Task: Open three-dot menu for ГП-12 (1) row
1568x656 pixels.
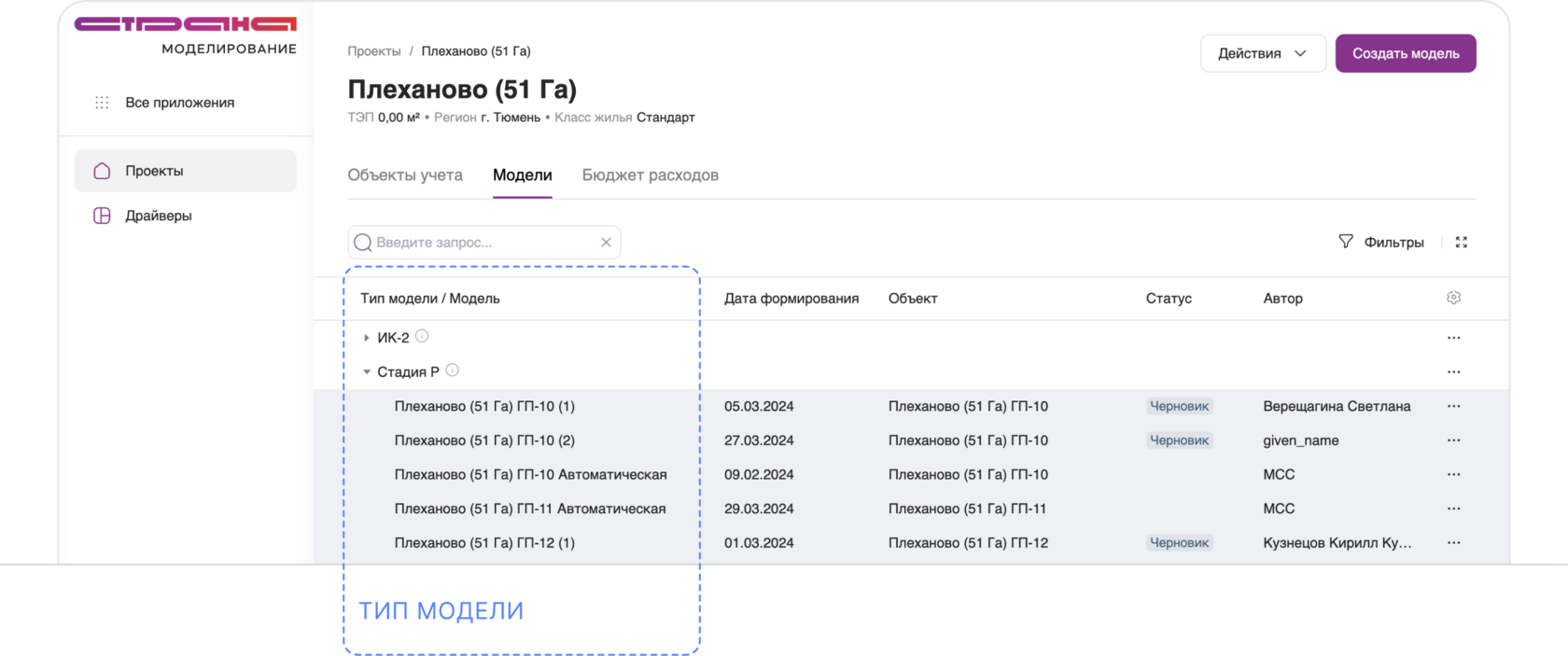Action: click(x=1453, y=543)
